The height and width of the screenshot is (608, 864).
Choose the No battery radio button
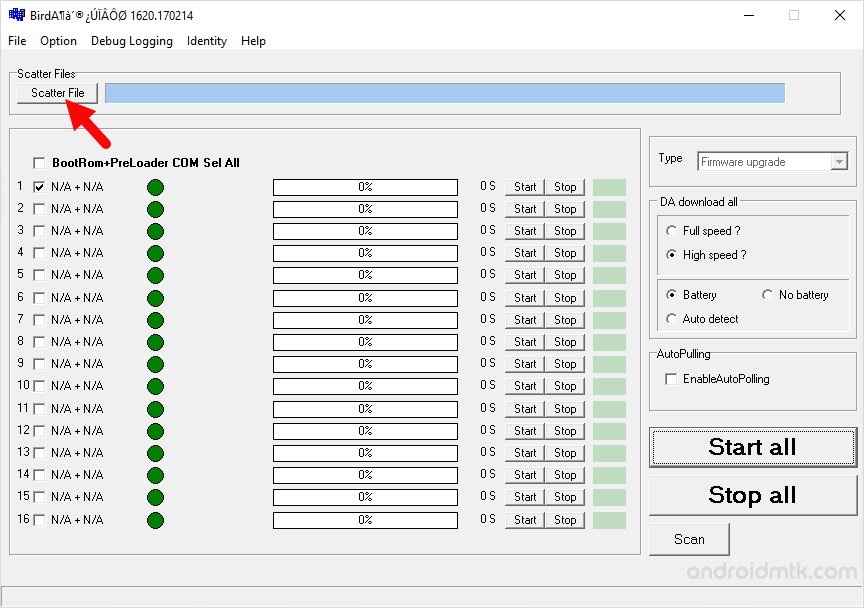coord(768,295)
